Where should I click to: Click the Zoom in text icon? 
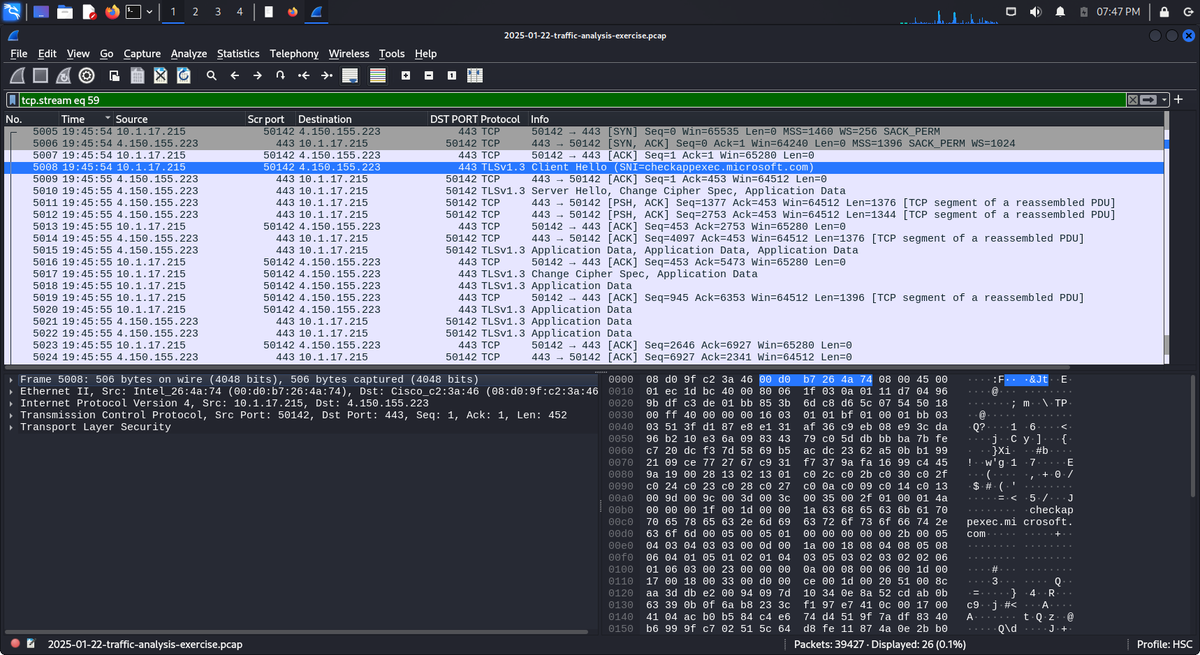click(x=406, y=75)
